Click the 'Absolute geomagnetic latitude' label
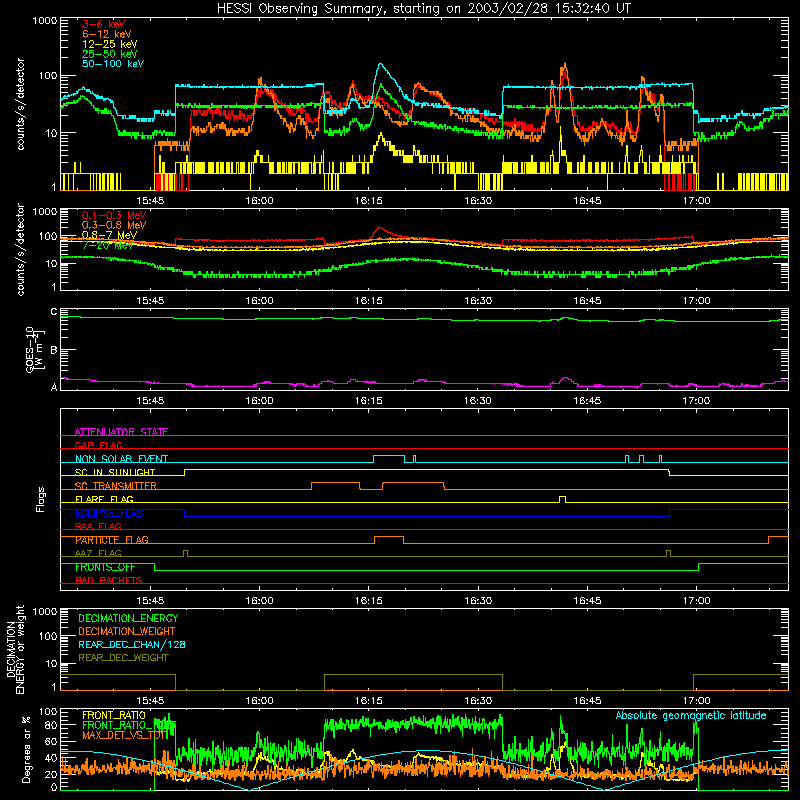Image resolution: width=800 pixels, height=800 pixels. tap(691, 715)
